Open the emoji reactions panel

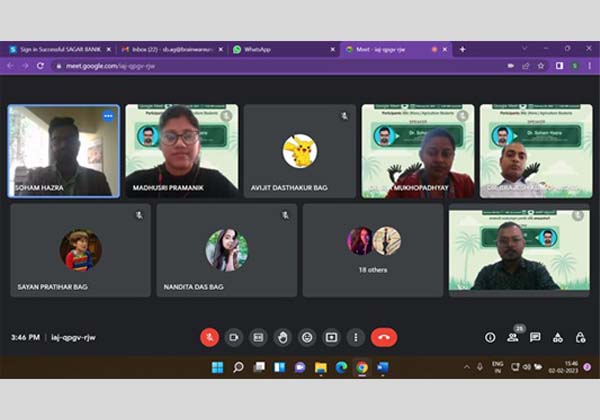pyautogui.click(x=307, y=337)
